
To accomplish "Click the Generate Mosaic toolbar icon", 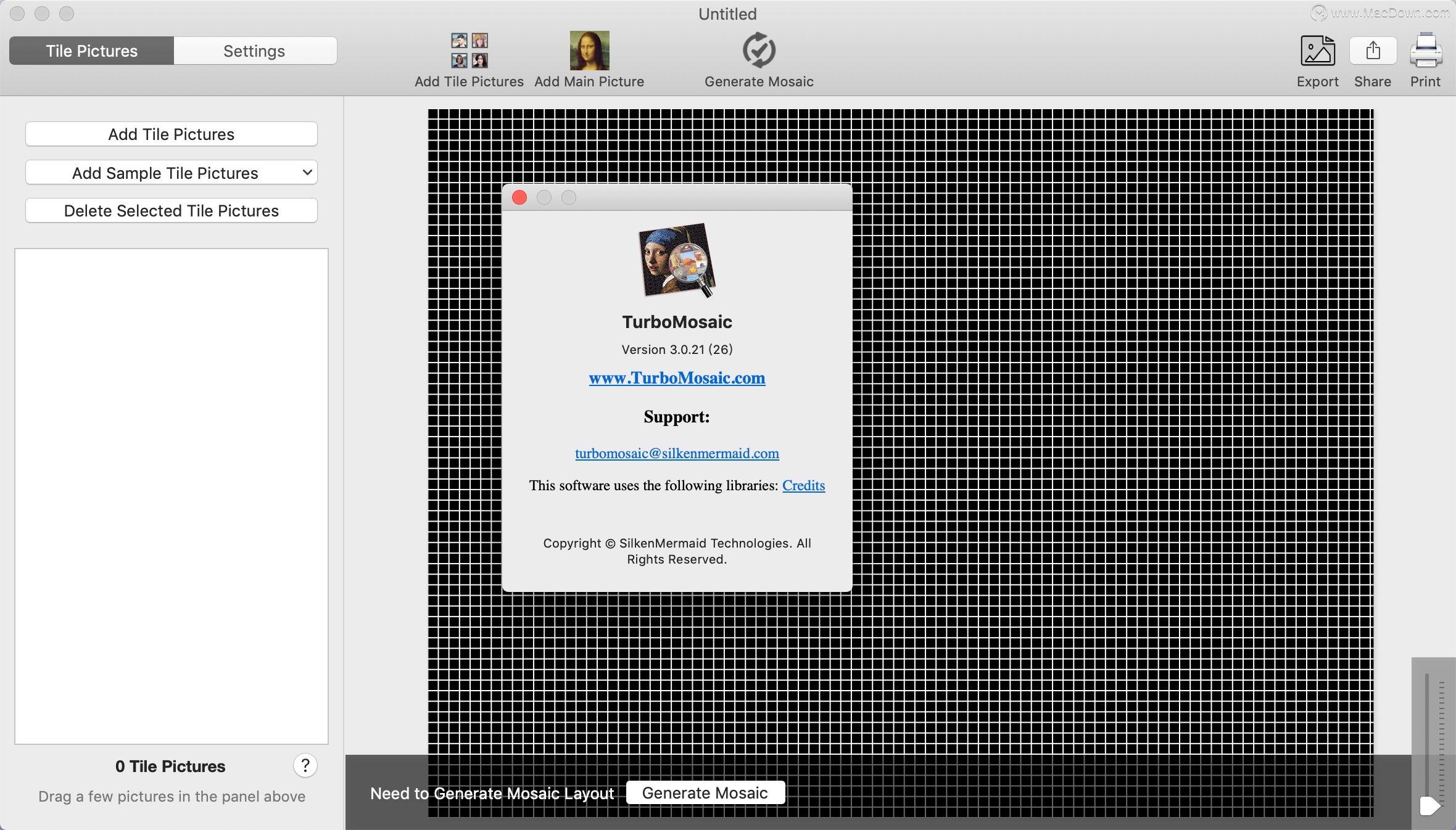I will pos(759,51).
